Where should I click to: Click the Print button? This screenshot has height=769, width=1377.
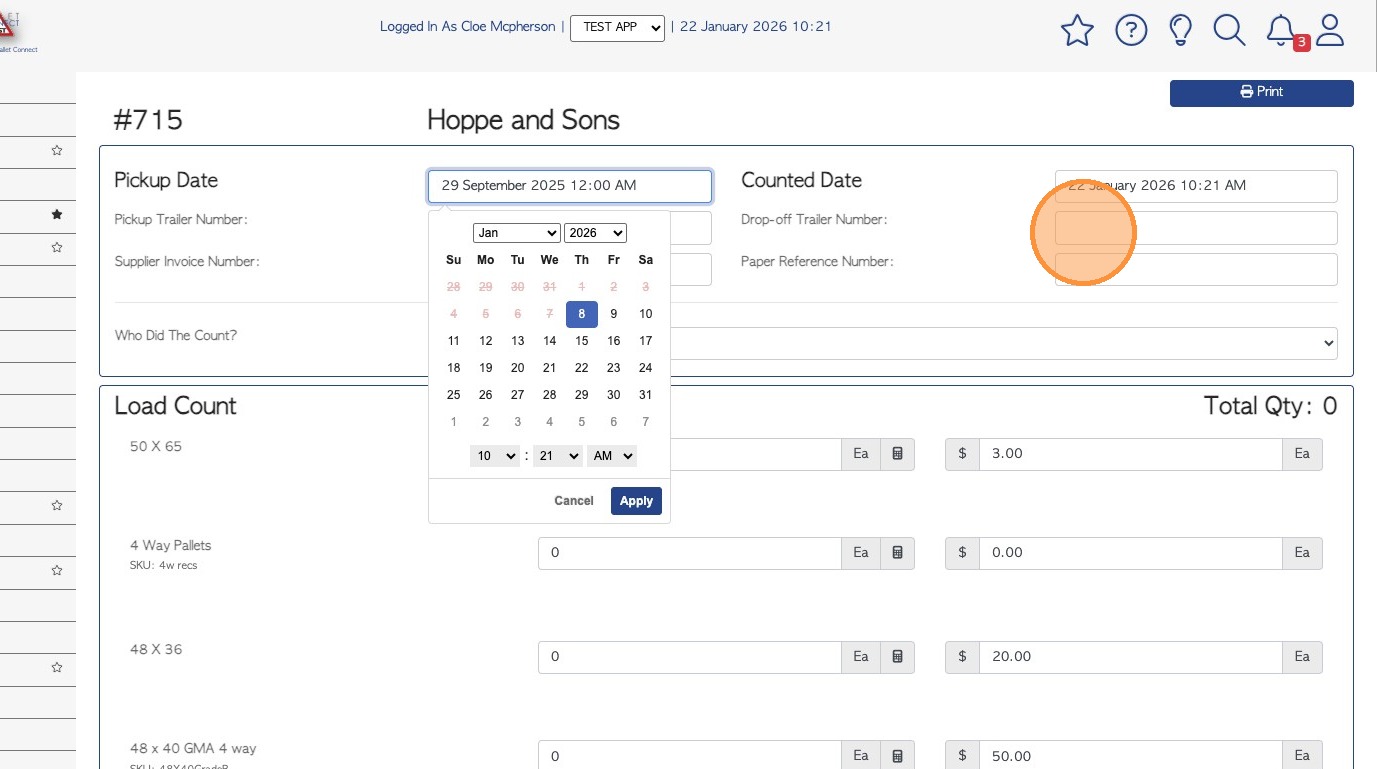point(1262,92)
